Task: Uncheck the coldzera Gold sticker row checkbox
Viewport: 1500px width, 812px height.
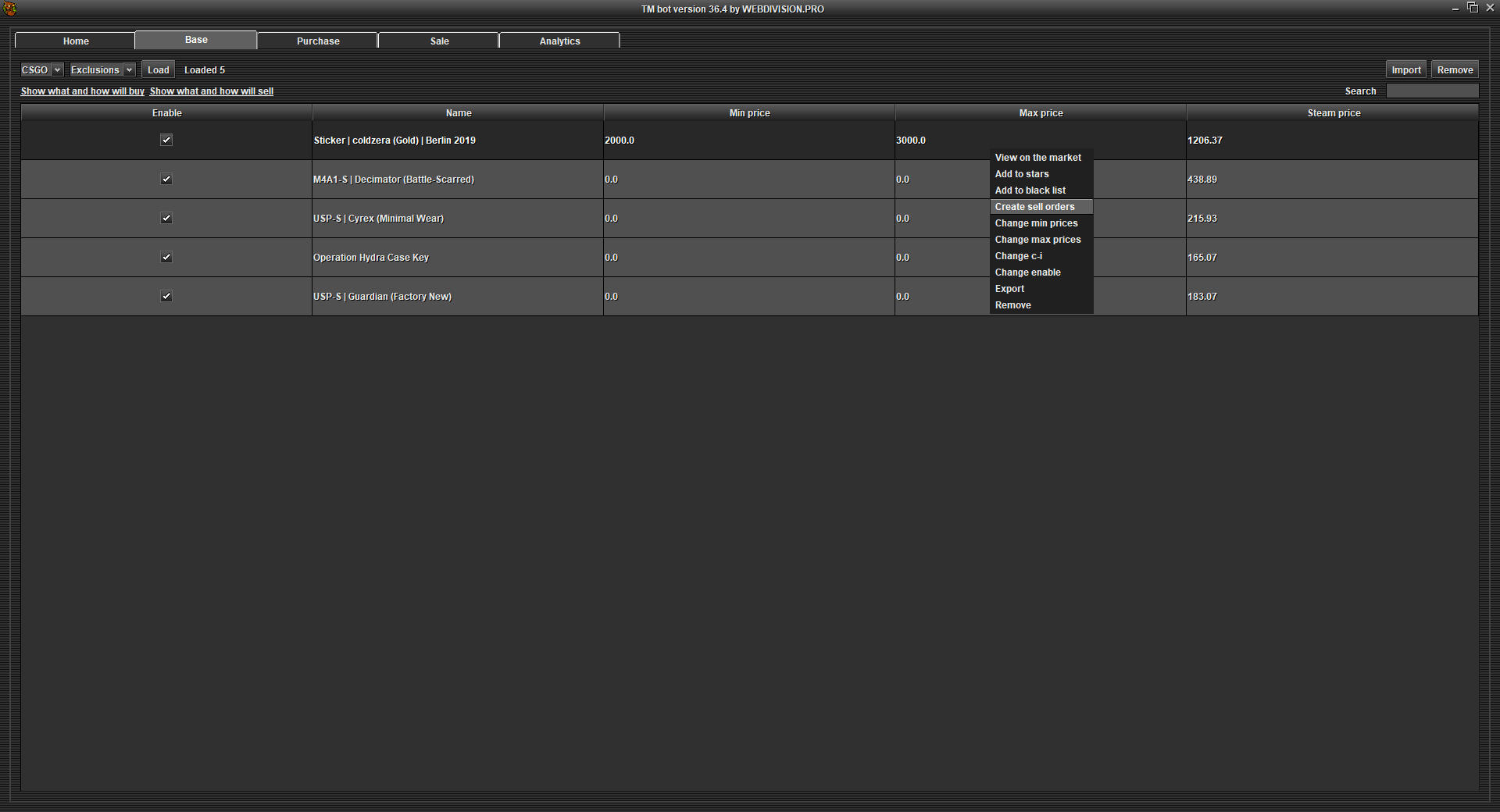Action: (x=166, y=140)
